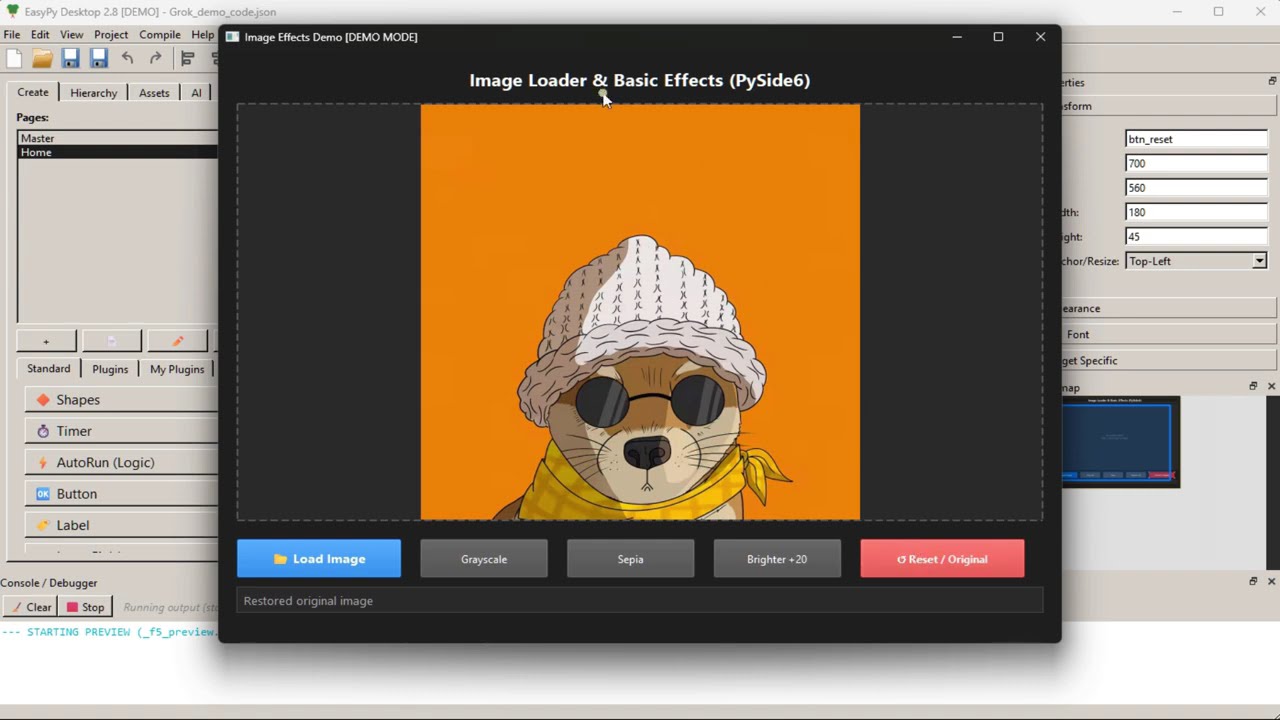The image size is (1280, 720).
Task: Add a Timer widget
Action: pos(121,431)
